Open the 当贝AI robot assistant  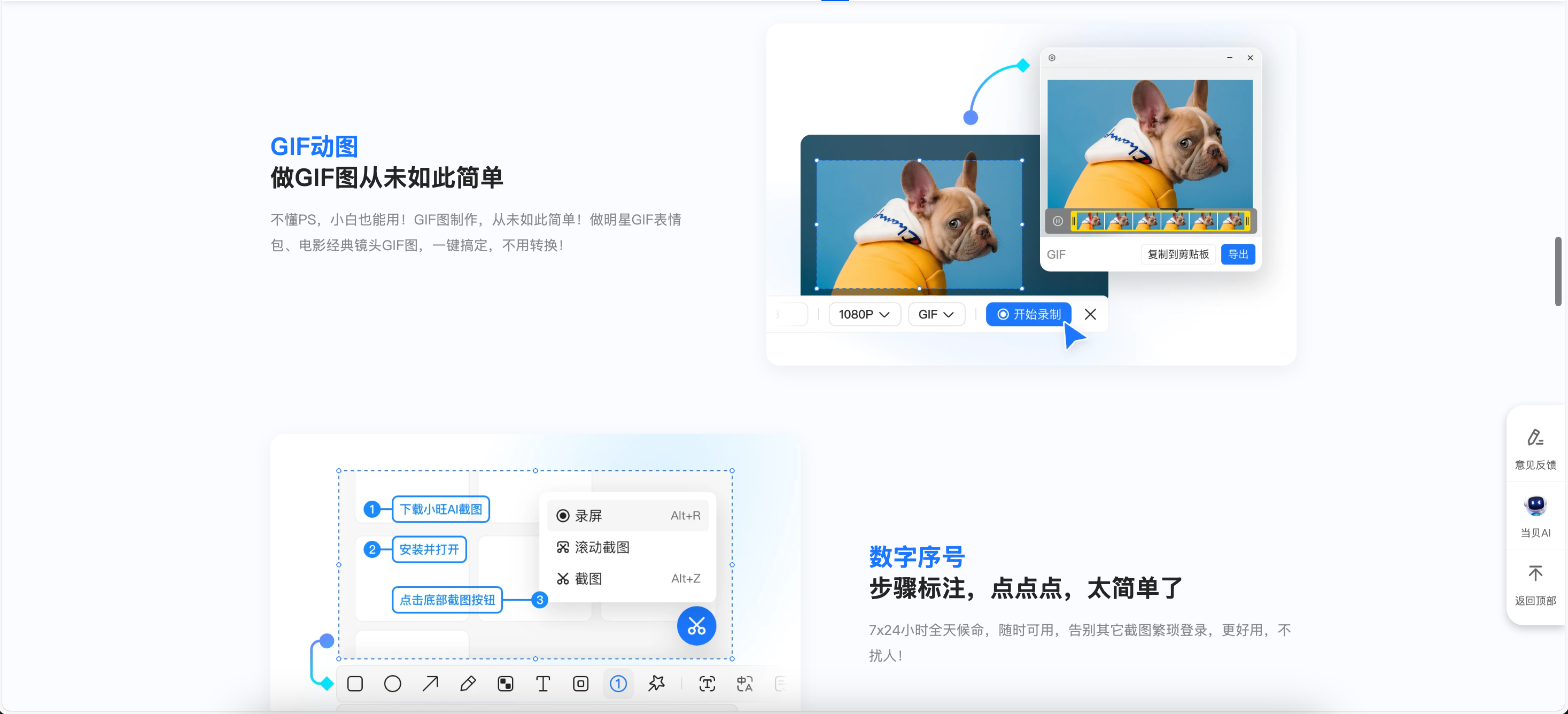(1535, 505)
